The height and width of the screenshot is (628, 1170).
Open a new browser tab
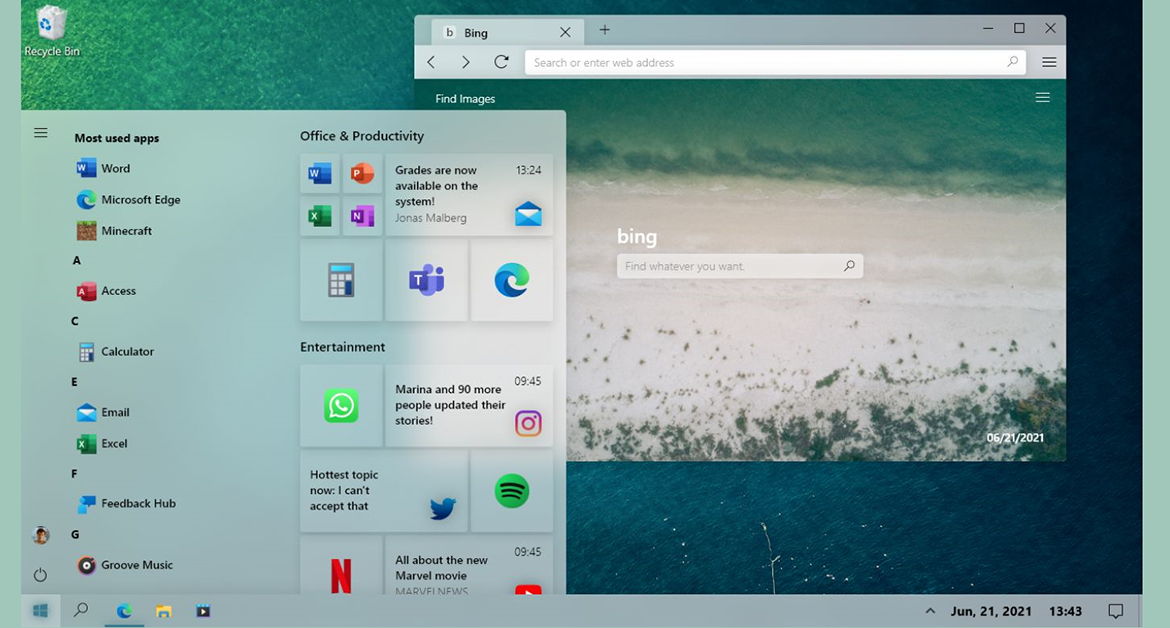[x=604, y=31]
